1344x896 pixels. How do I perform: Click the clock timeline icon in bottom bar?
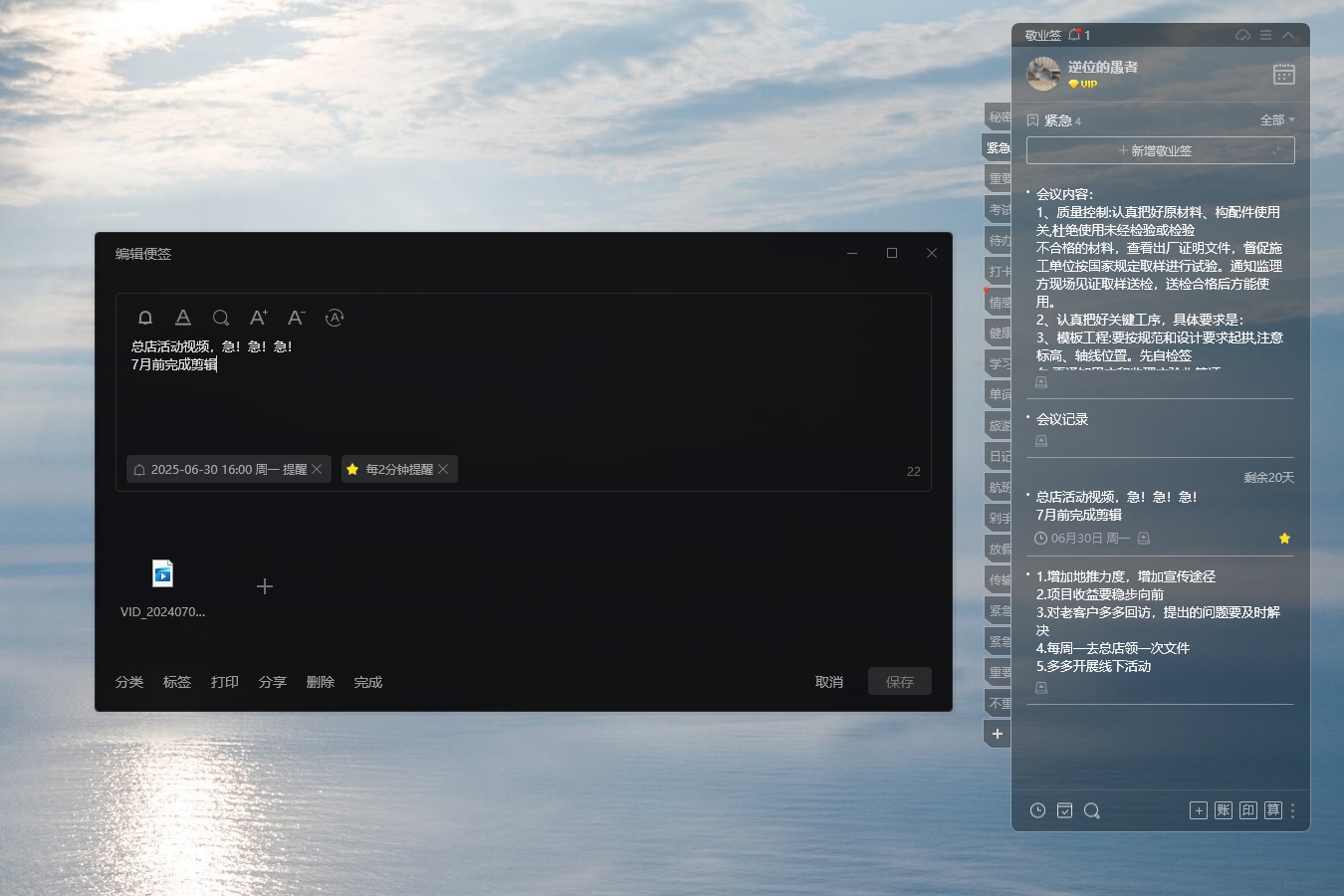click(x=1037, y=810)
